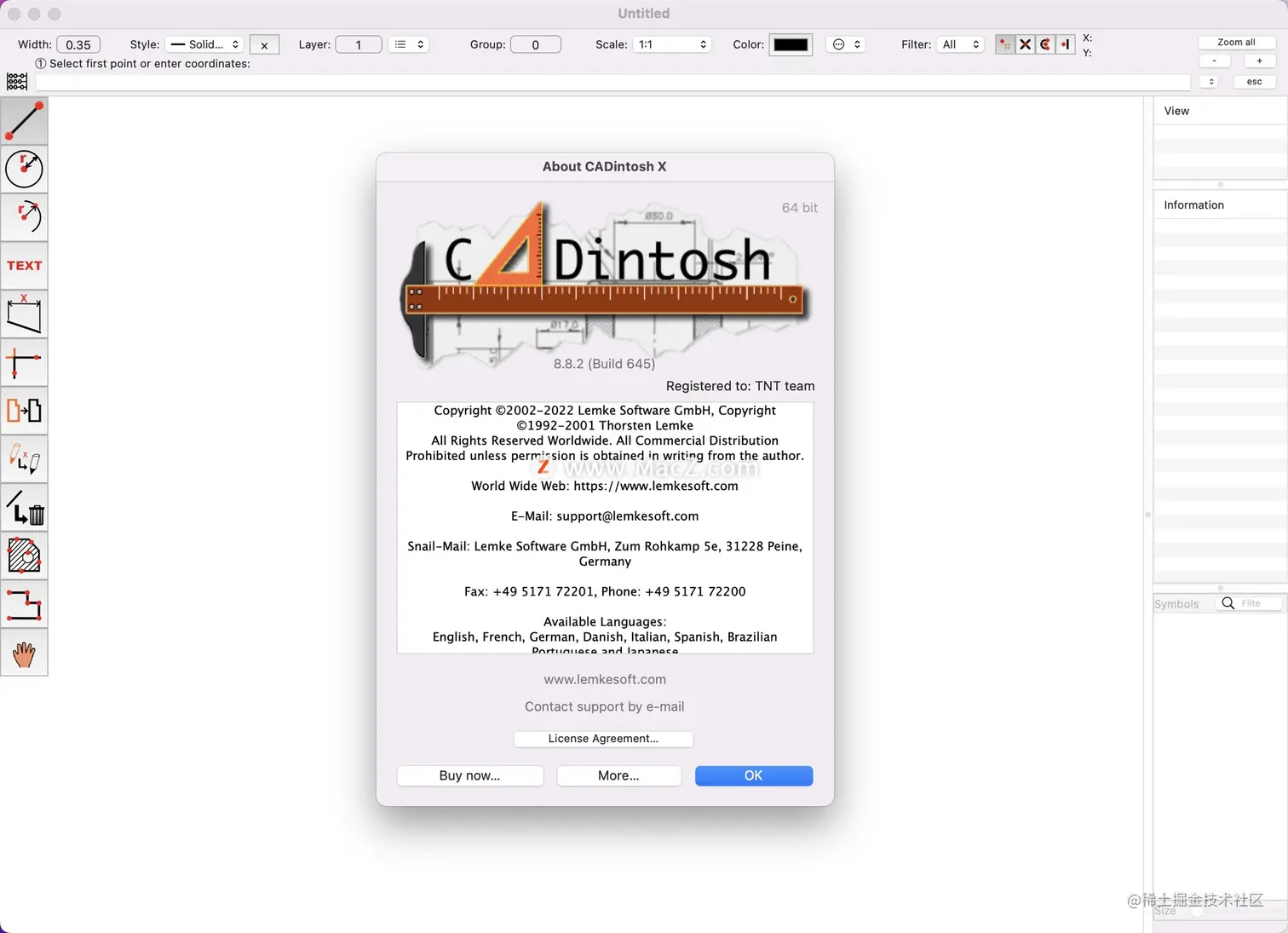Click Contact support by e-mail link
The height and width of the screenshot is (933, 1288).
604,706
